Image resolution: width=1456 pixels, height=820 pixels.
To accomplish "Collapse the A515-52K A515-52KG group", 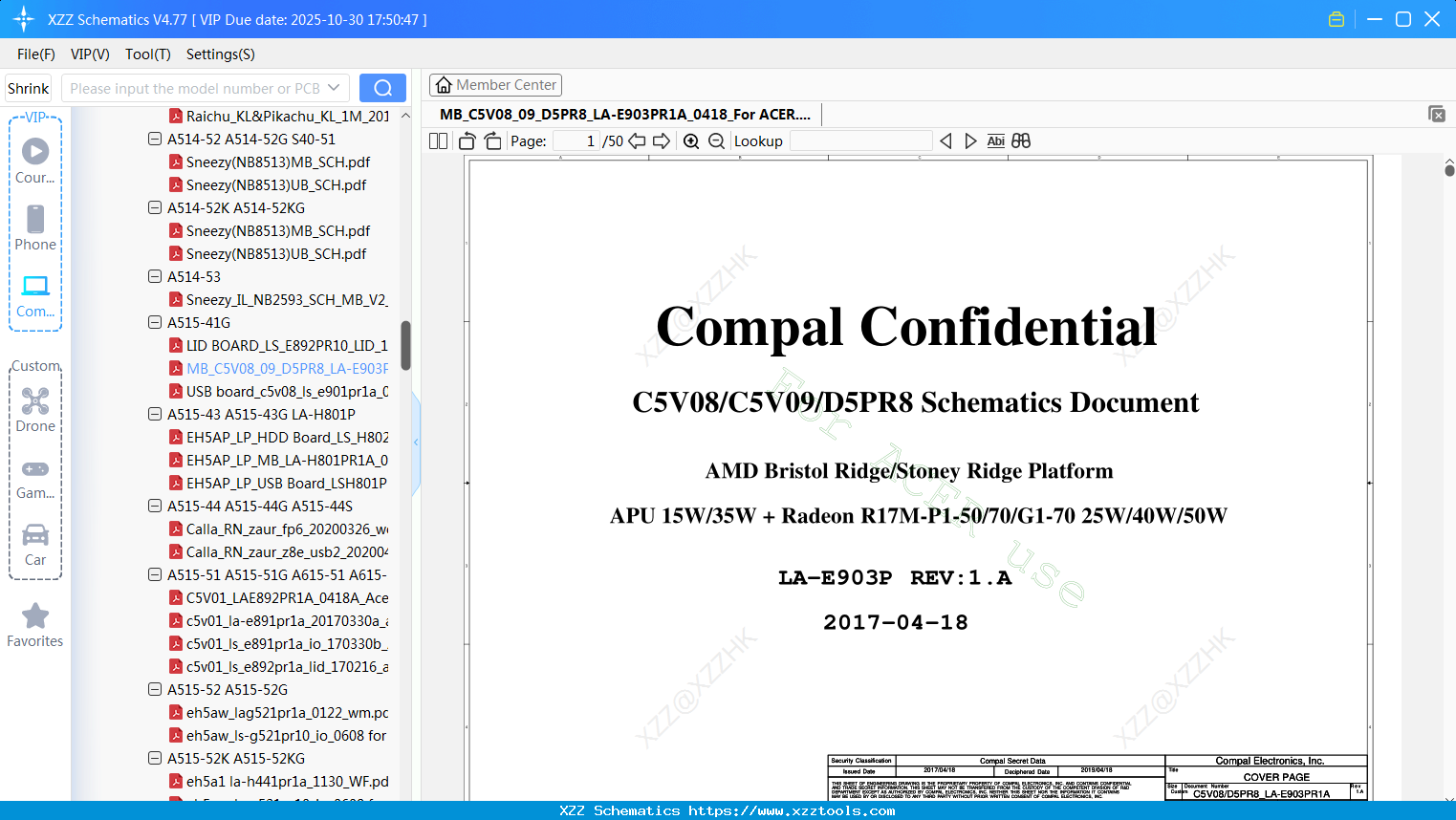I will [x=155, y=758].
